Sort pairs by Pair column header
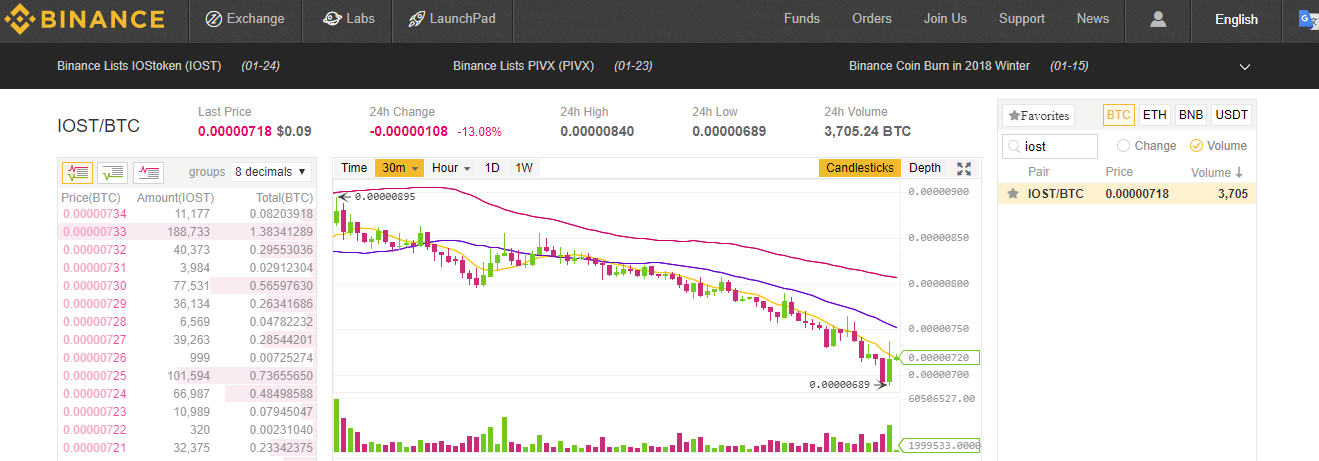The width and height of the screenshot is (1319, 461). pos(1039,173)
